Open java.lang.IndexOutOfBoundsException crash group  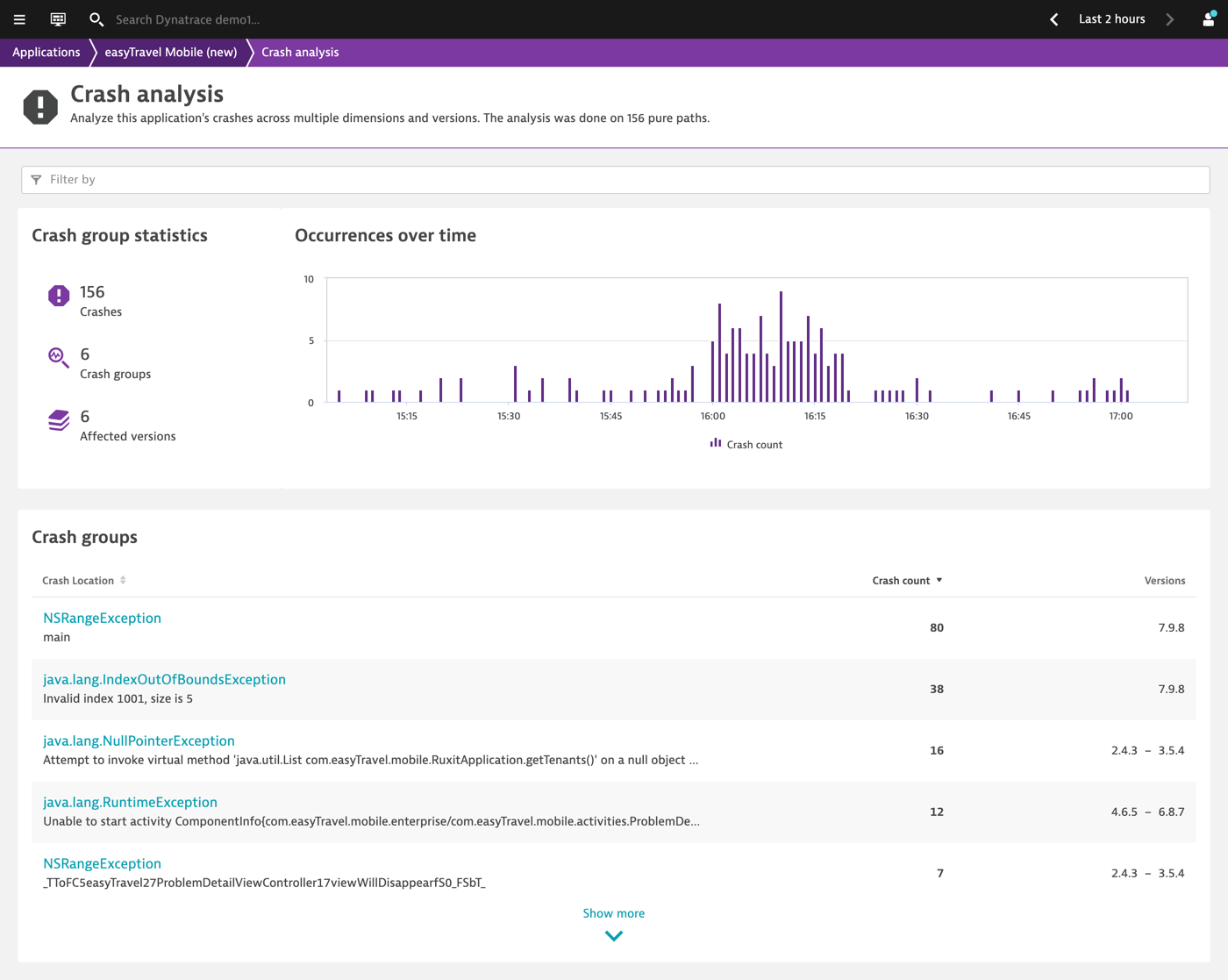(x=164, y=679)
